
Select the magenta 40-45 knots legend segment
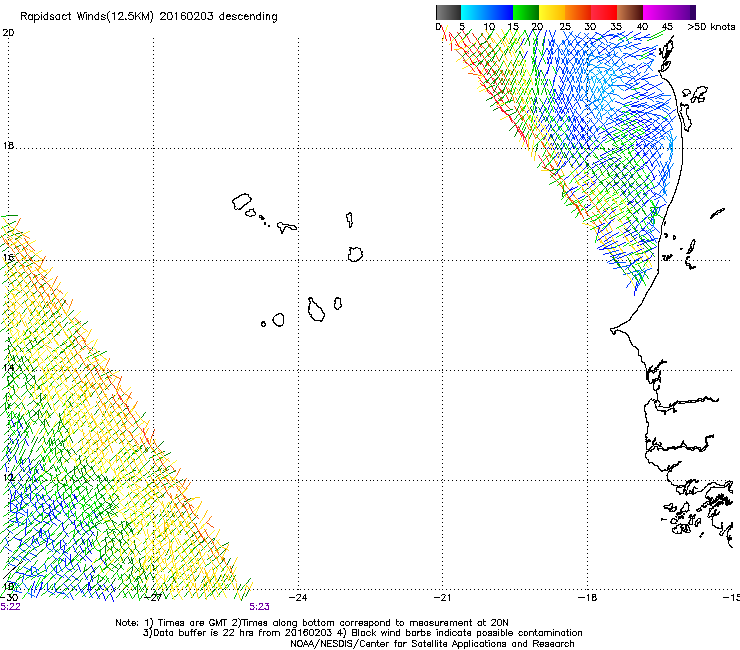(x=656, y=12)
